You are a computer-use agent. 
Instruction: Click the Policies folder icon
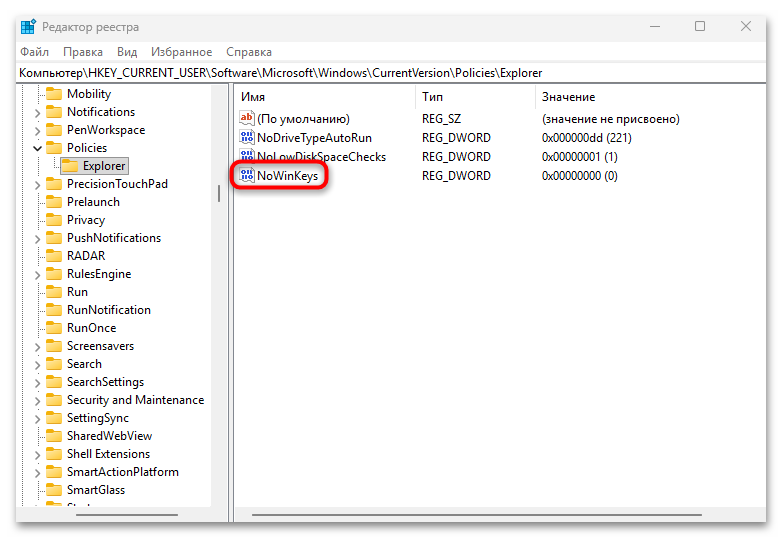coord(54,148)
